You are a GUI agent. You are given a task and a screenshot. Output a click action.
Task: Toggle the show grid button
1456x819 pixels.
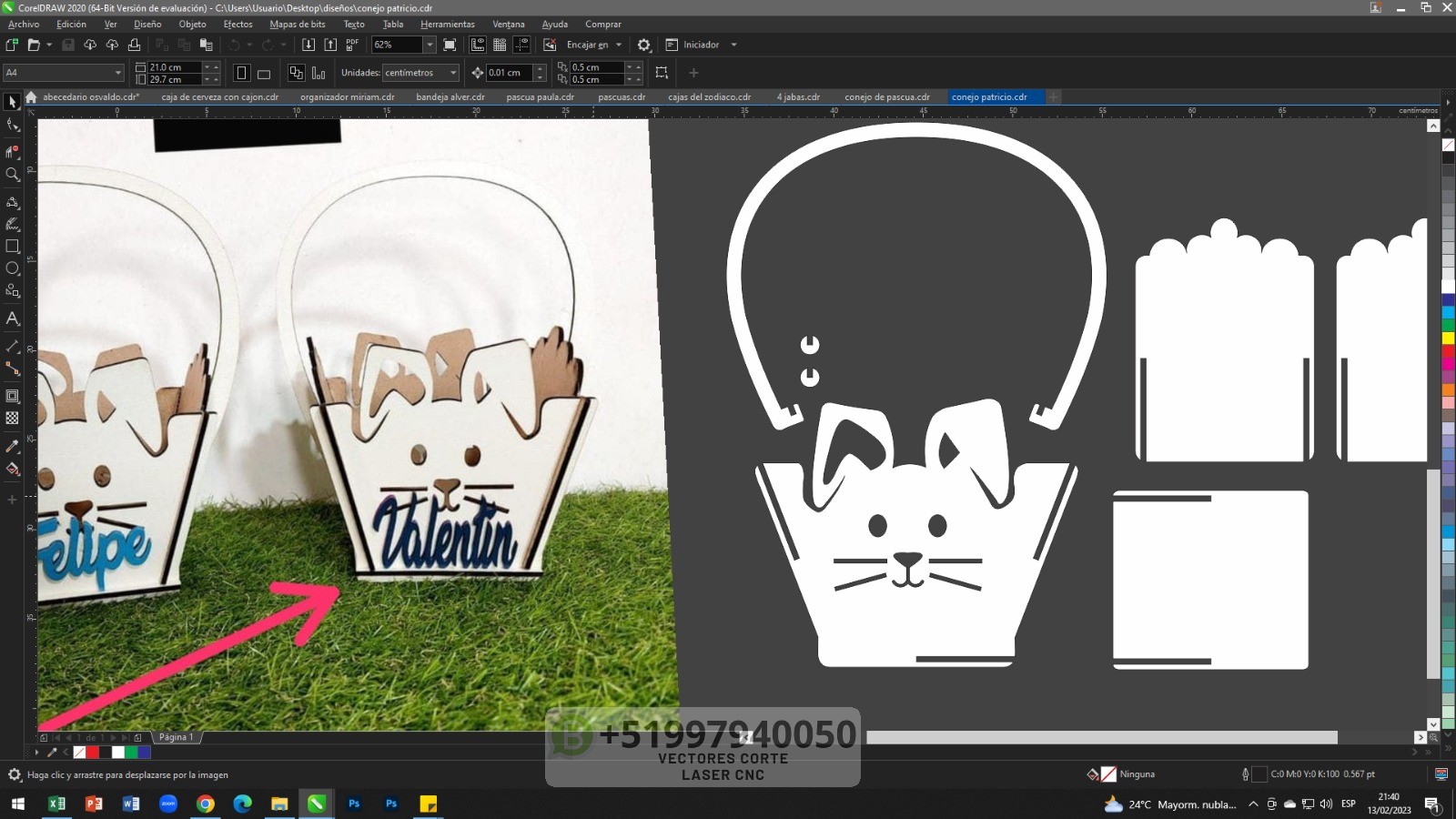coord(500,45)
